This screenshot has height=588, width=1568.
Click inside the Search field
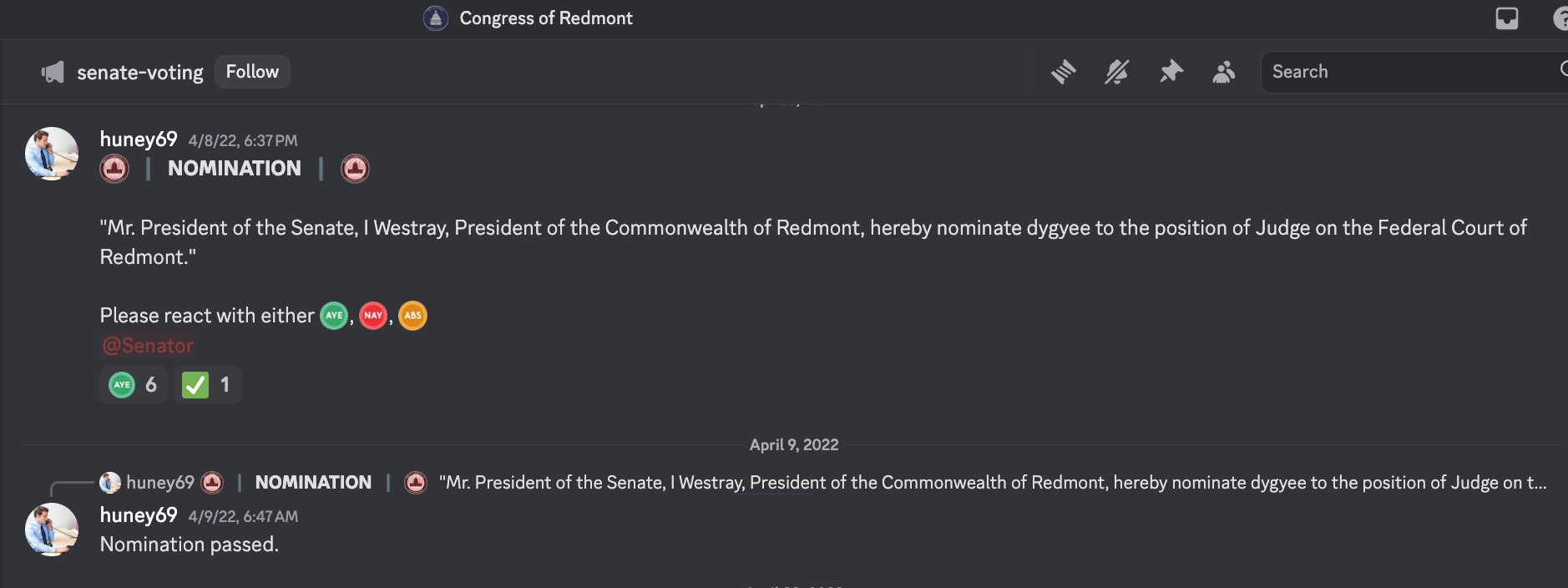pos(1411,72)
